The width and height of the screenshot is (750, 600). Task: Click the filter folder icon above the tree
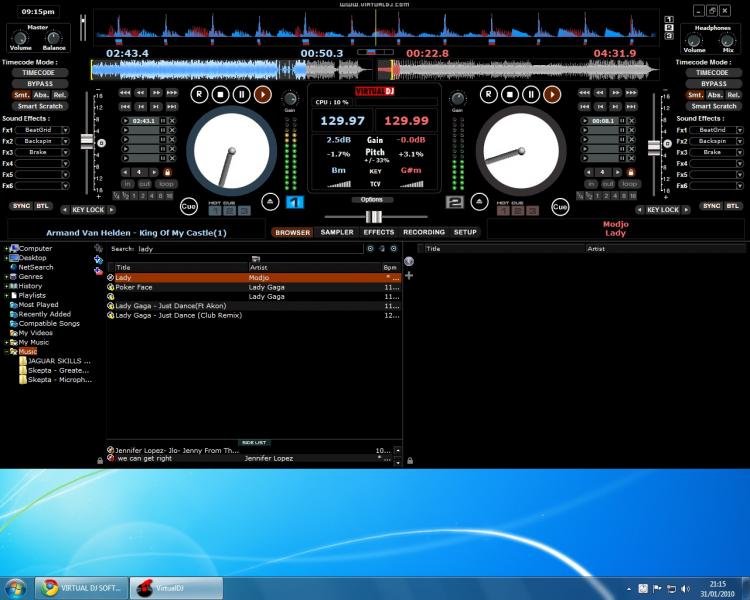(99, 248)
